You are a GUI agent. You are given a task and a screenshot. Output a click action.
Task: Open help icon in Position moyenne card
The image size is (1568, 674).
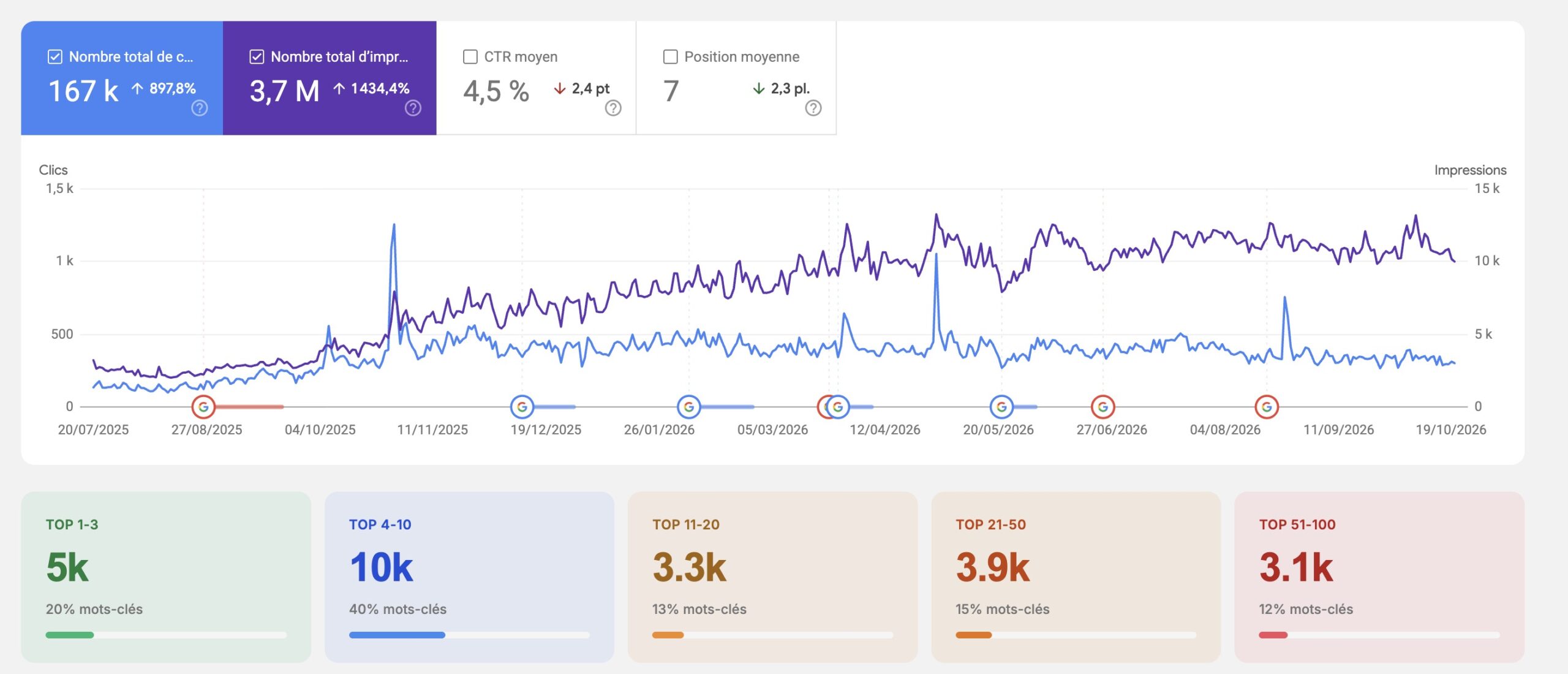tap(813, 108)
